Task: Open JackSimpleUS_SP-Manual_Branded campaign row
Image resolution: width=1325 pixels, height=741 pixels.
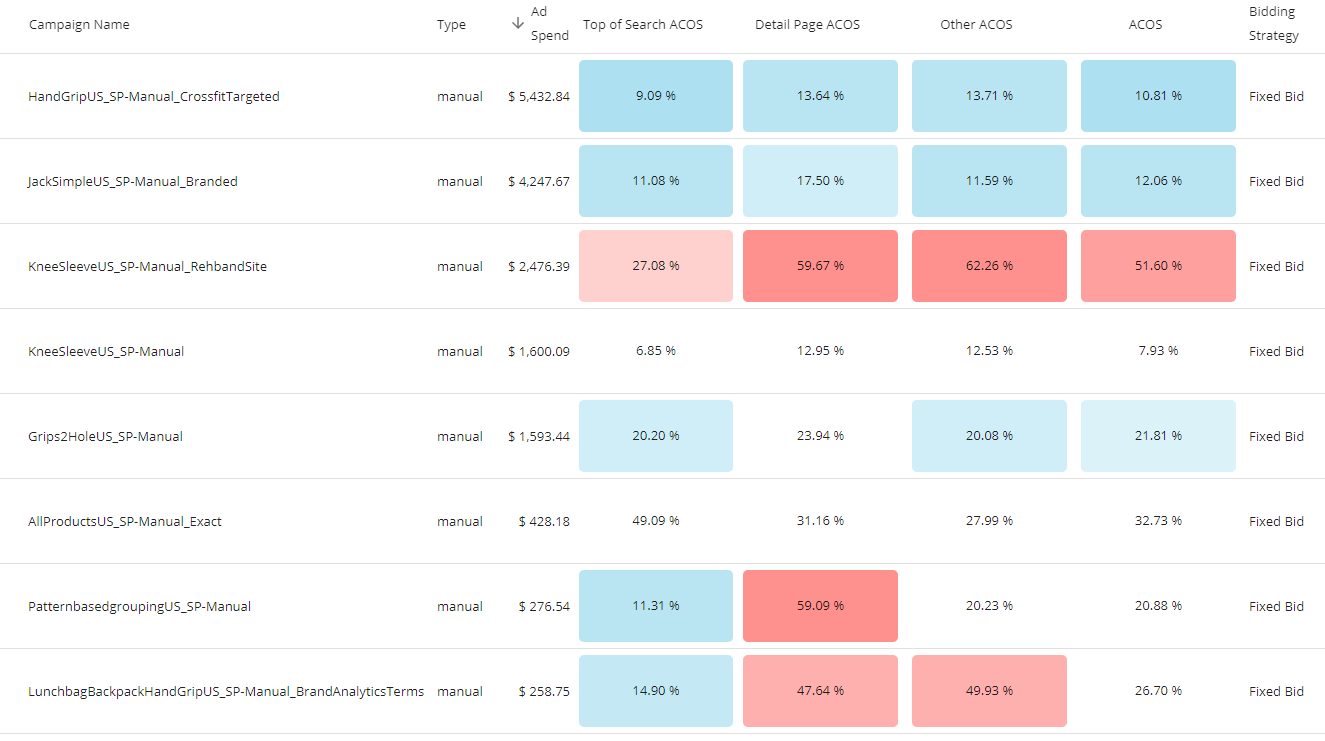Action: click(133, 182)
